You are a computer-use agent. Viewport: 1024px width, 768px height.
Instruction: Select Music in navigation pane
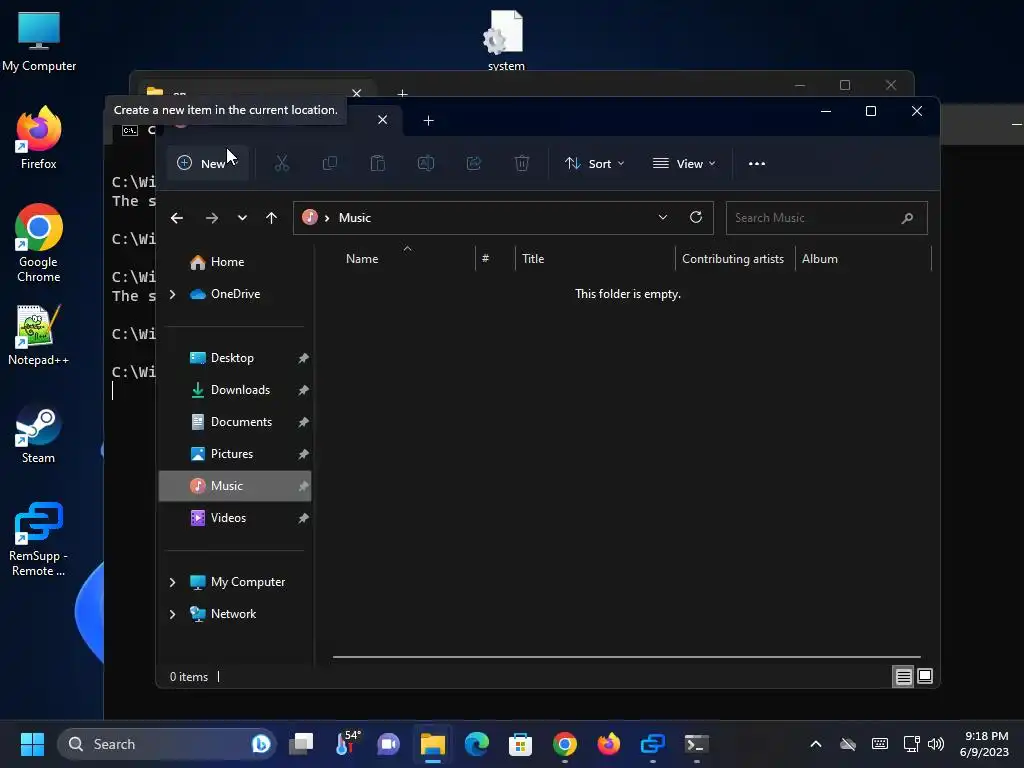(x=234, y=486)
